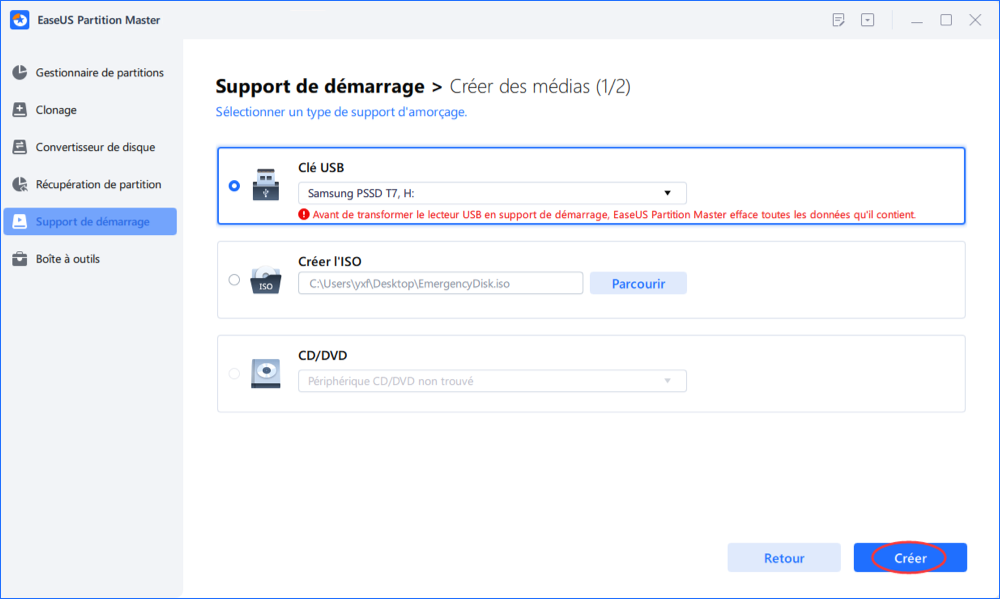Open Récupération de partition menu item
Image resolution: width=1000 pixels, height=599 pixels.
point(90,184)
